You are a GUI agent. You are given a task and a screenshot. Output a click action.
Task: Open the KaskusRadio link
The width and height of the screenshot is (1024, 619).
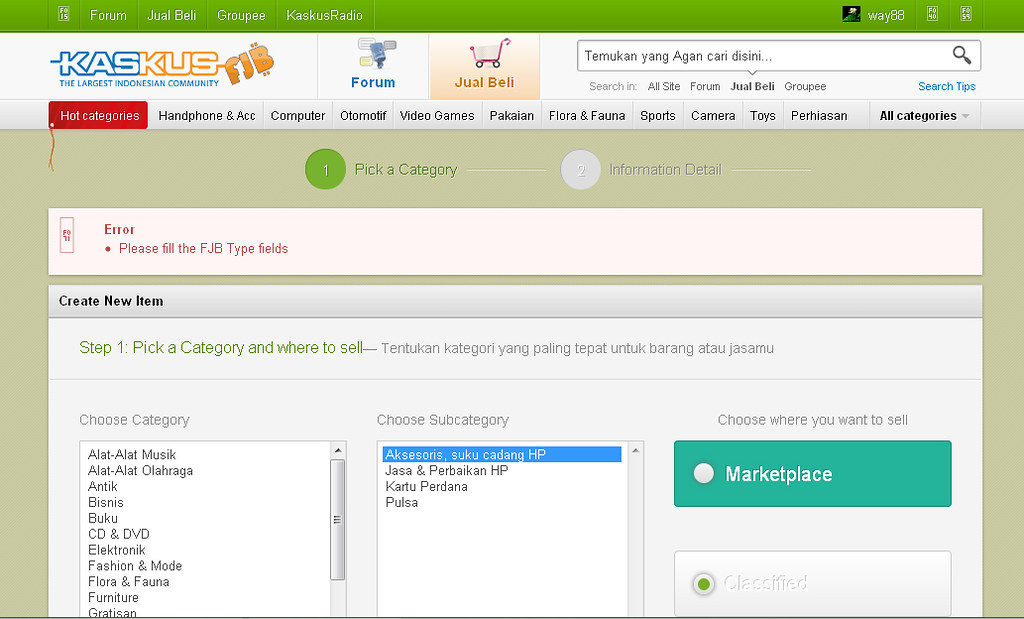point(325,15)
